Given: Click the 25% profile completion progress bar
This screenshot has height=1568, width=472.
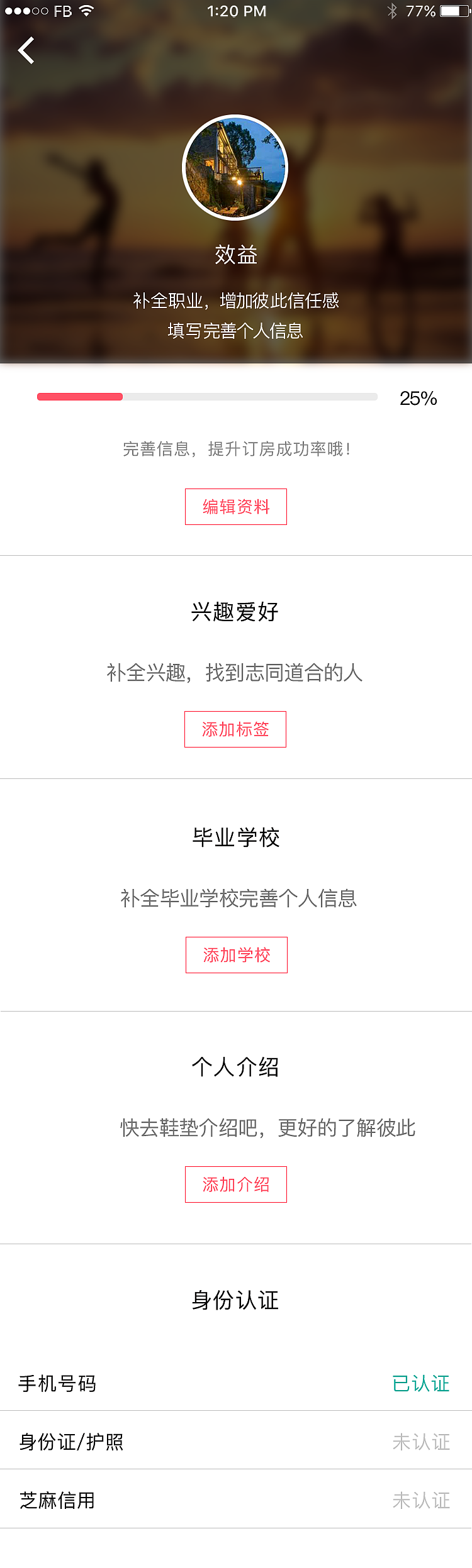Looking at the screenshot, I should tap(208, 397).
